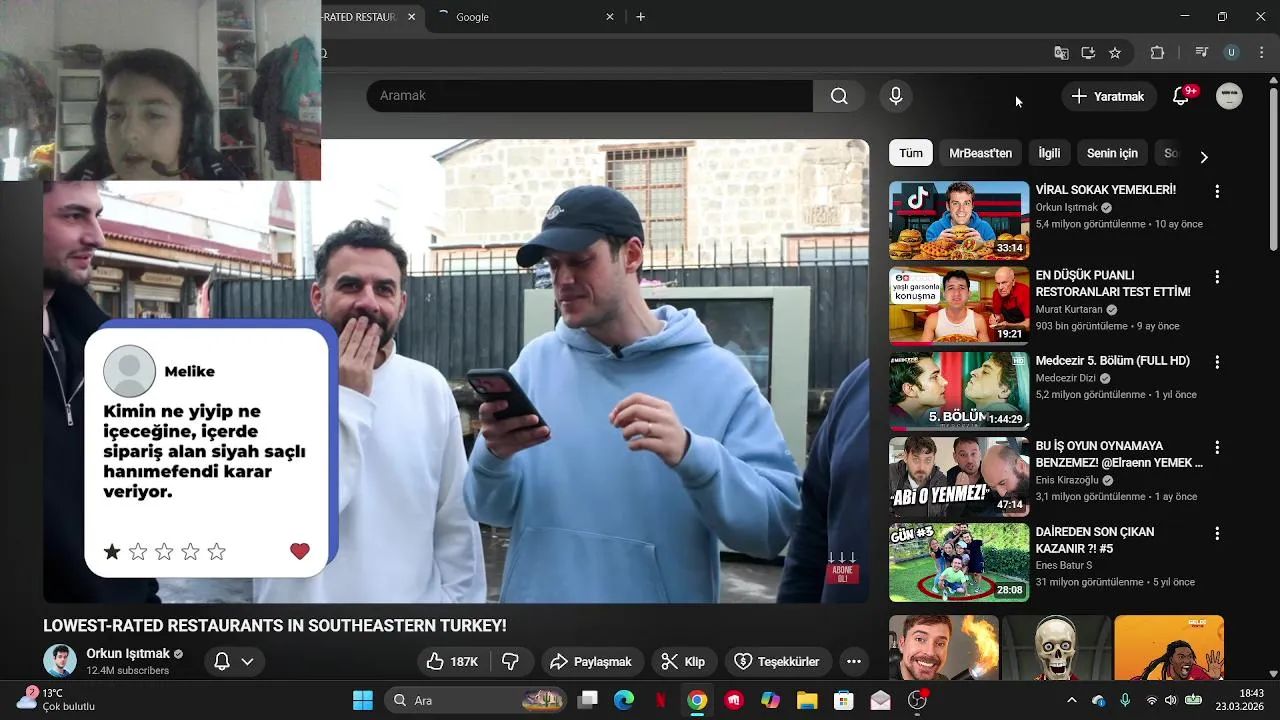
Task: Click the taskbar Ara search box
Action: 475,700
